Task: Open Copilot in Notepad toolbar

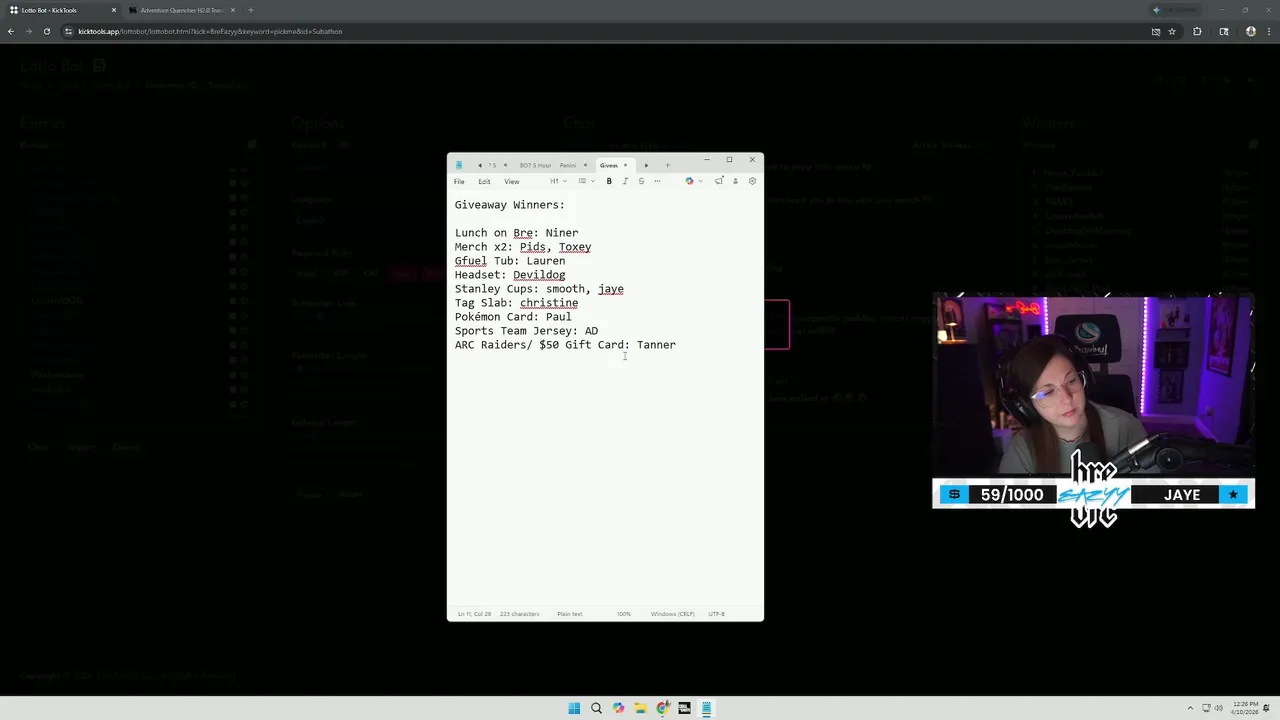Action: click(x=689, y=181)
